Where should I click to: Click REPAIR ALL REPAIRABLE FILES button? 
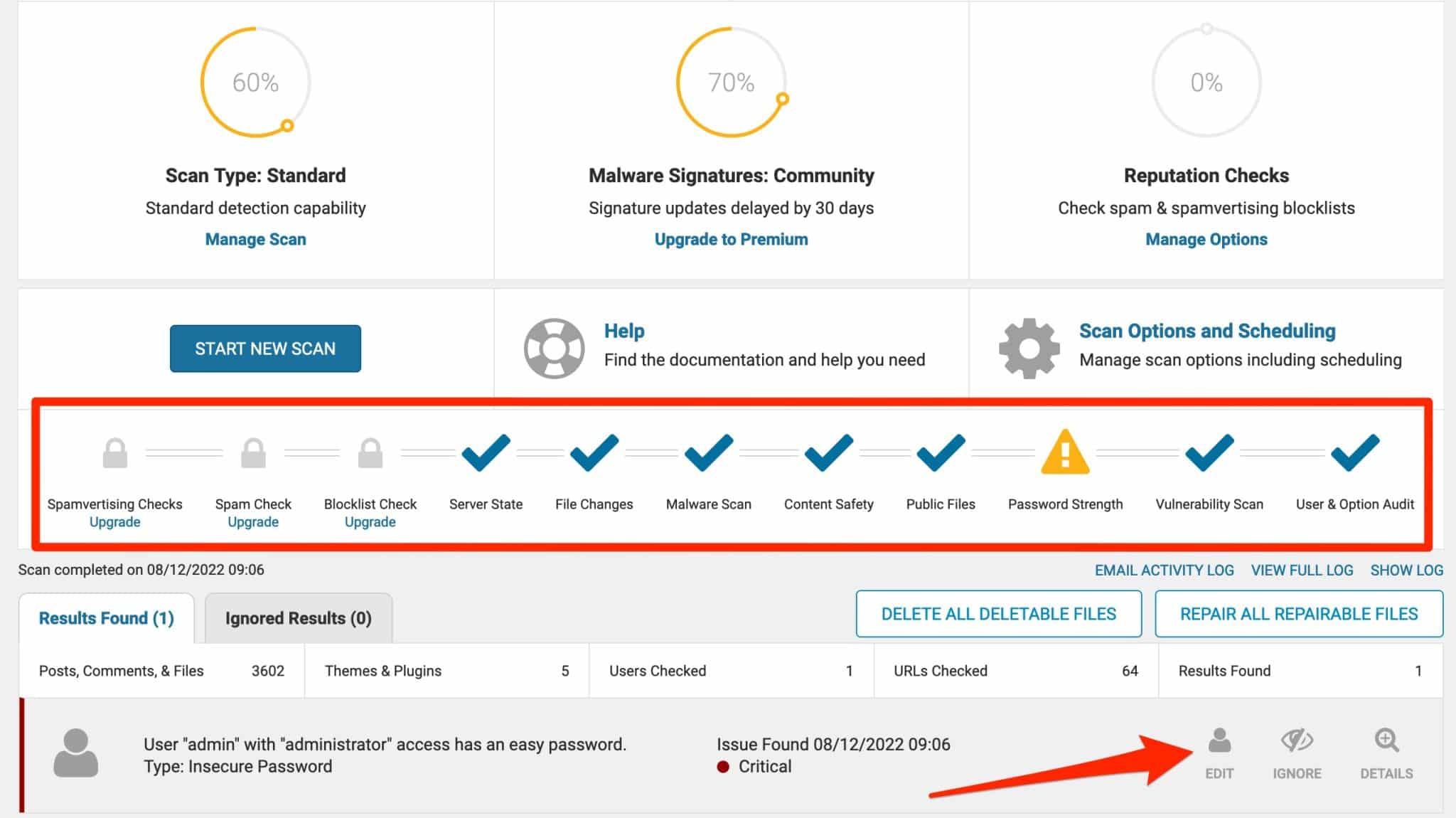click(x=1295, y=614)
